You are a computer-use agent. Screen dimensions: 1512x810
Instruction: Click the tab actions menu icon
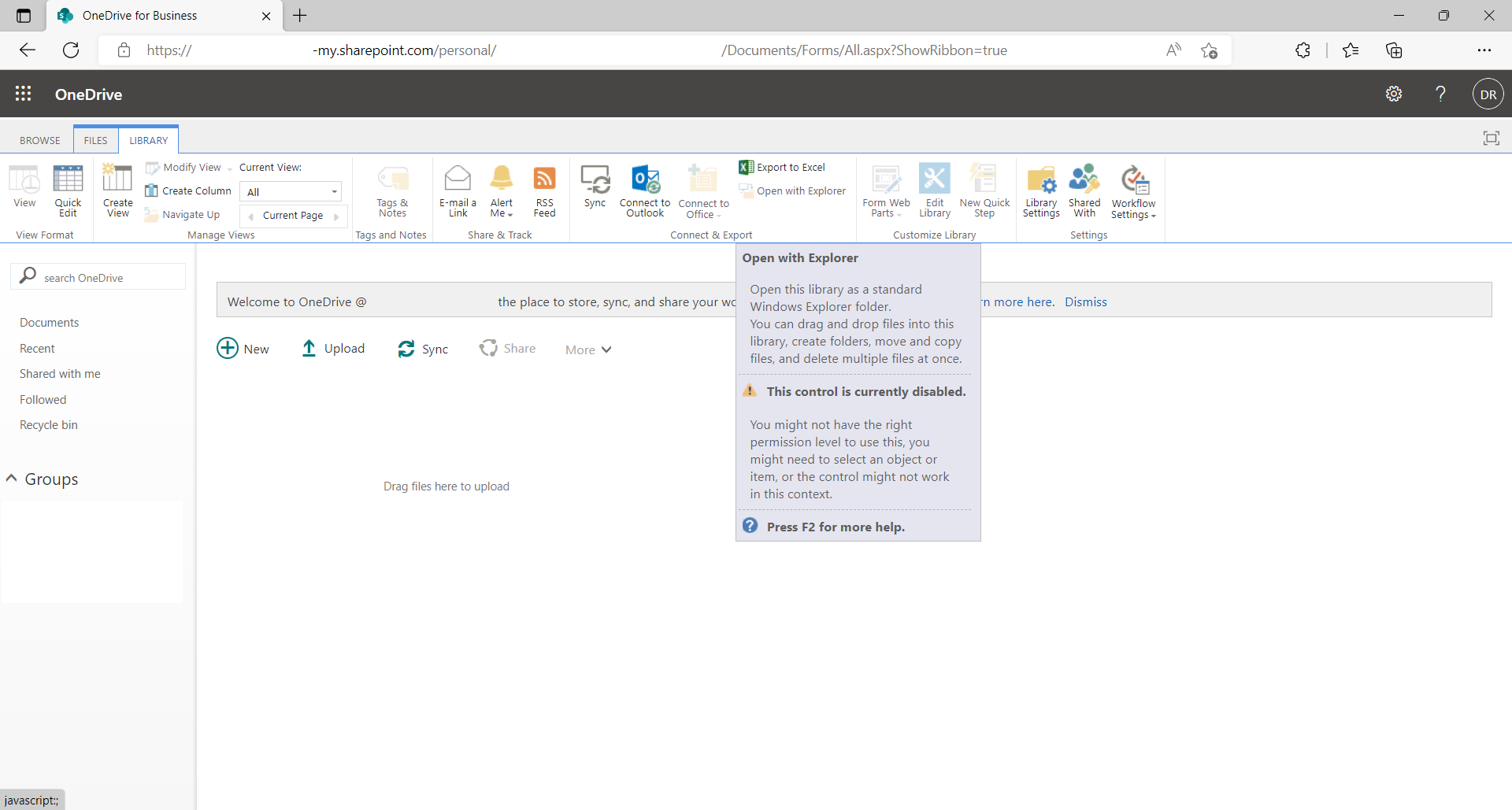pos(24,16)
